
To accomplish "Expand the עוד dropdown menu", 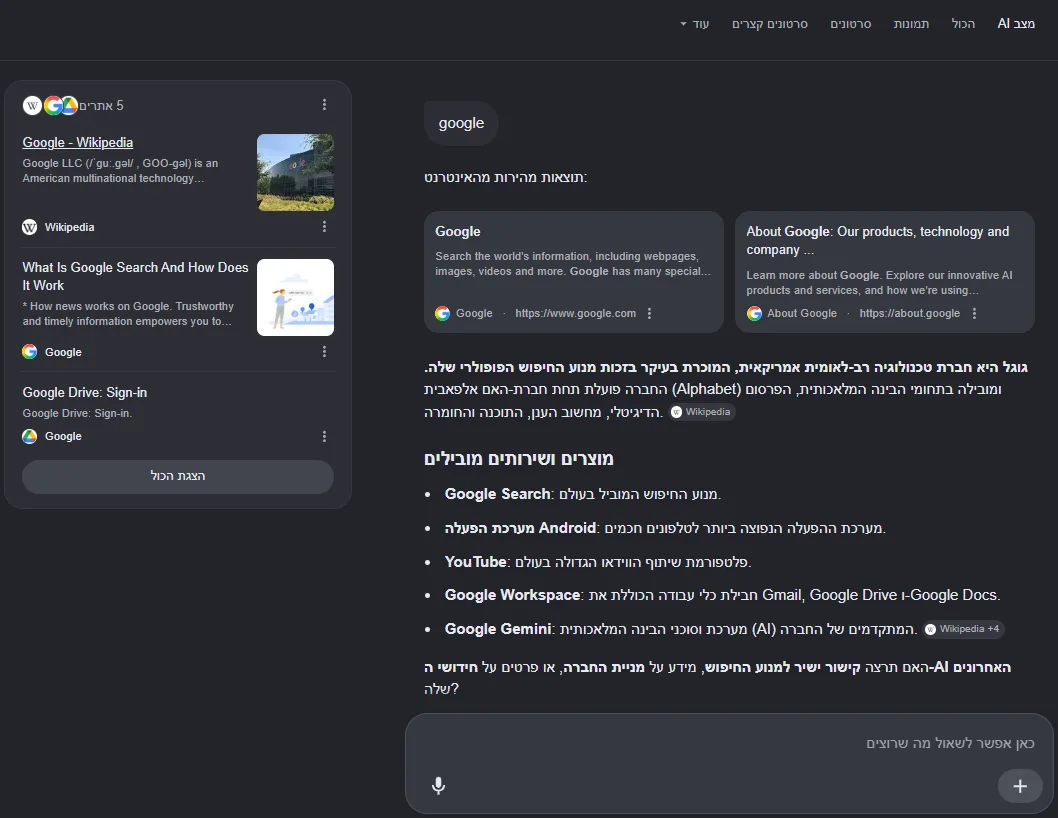I will (x=694, y=24).
